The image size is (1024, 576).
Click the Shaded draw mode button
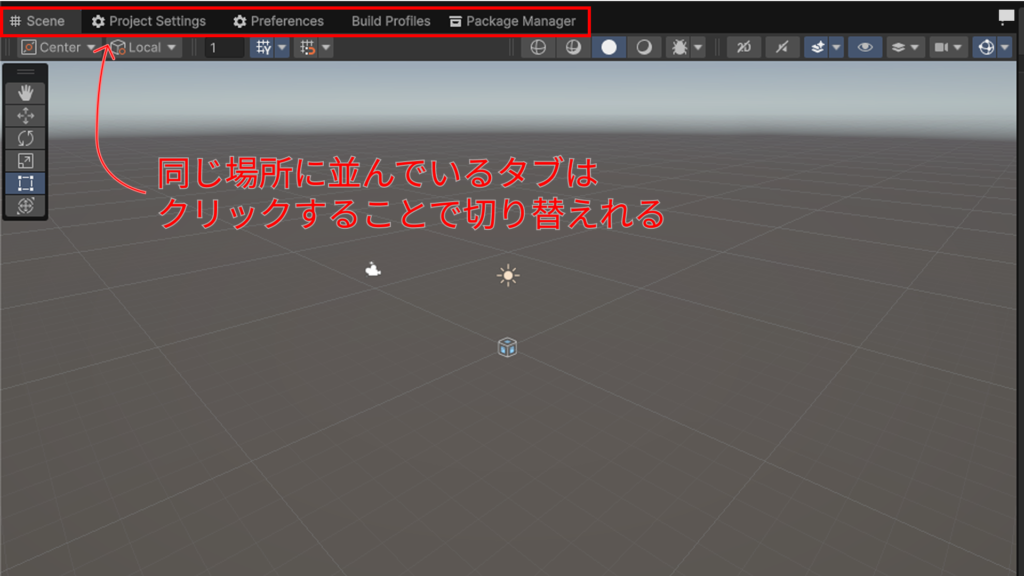(x=608, y=47)
